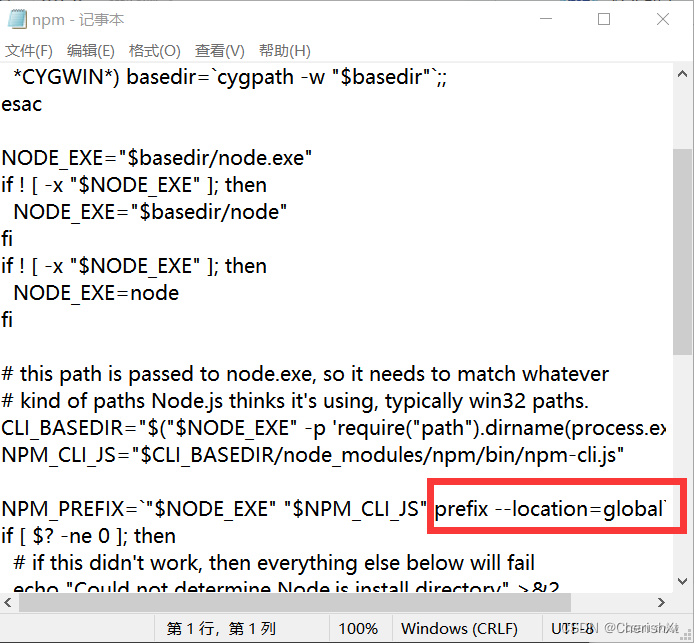Click the line and column status '第 1 行, 第 1 列'
This screenshot has height=643, width=694.
(x=221, y=628)
